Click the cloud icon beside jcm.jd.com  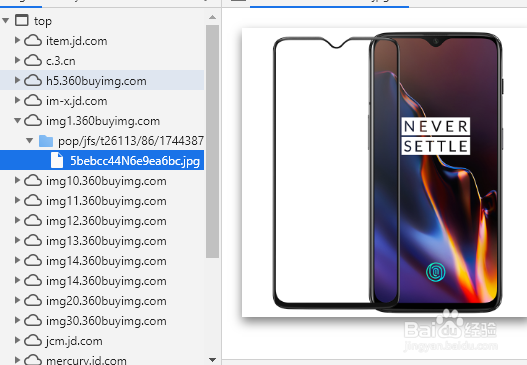pyautogui.click(x=33, y=340)
